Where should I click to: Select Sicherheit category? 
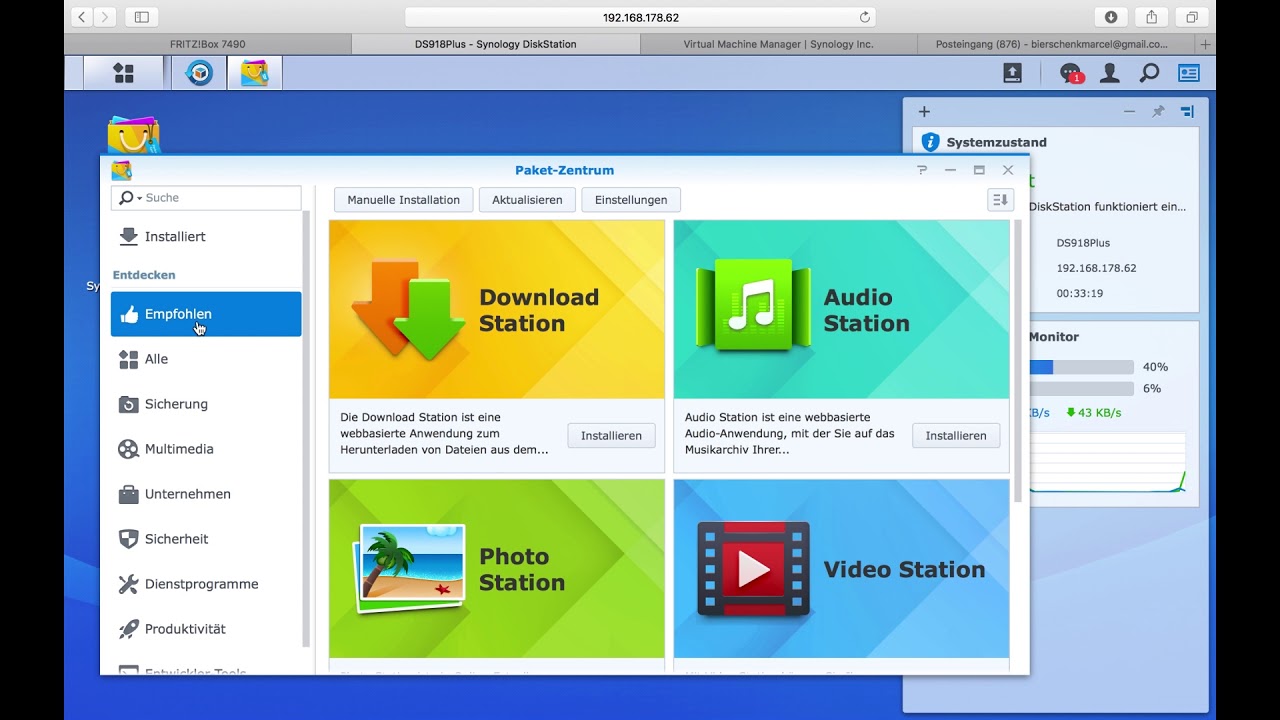point(206,539)
